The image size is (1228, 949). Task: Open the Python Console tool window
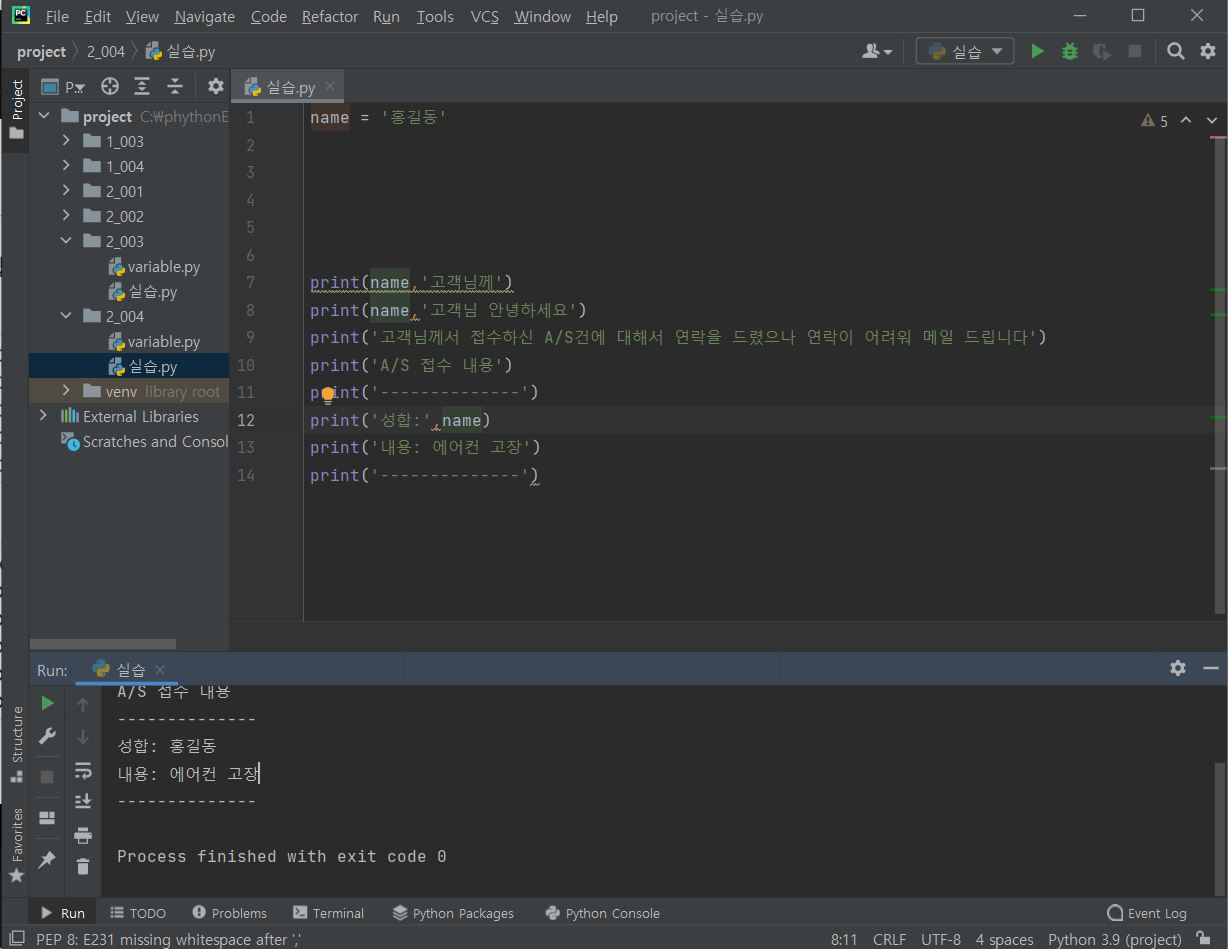602,913
